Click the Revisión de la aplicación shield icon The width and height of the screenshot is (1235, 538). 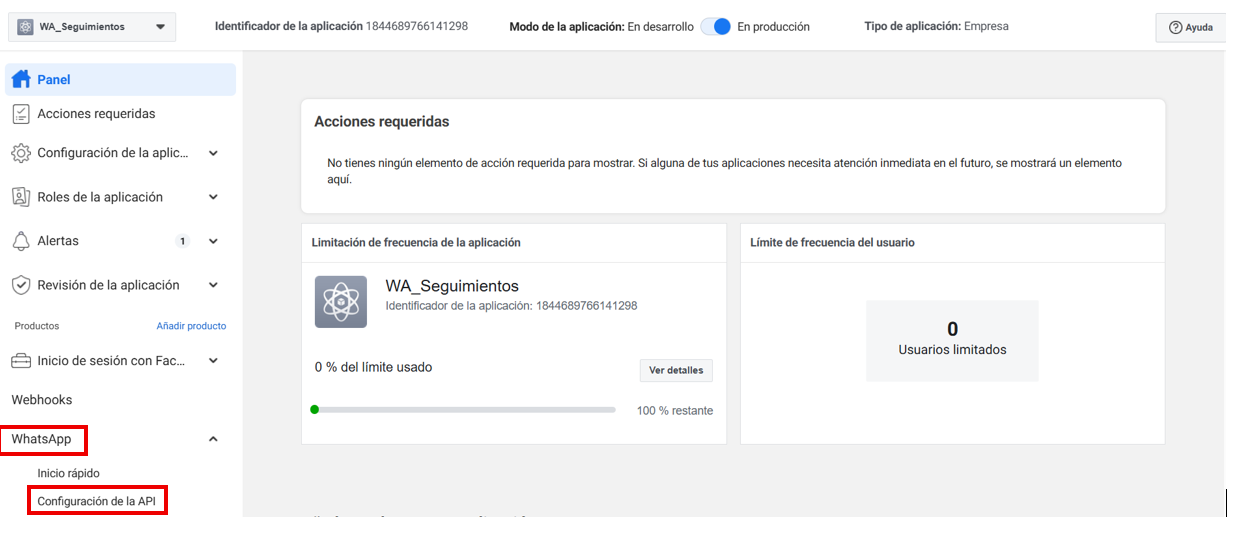pyautogui.click(x=21, y=285)
